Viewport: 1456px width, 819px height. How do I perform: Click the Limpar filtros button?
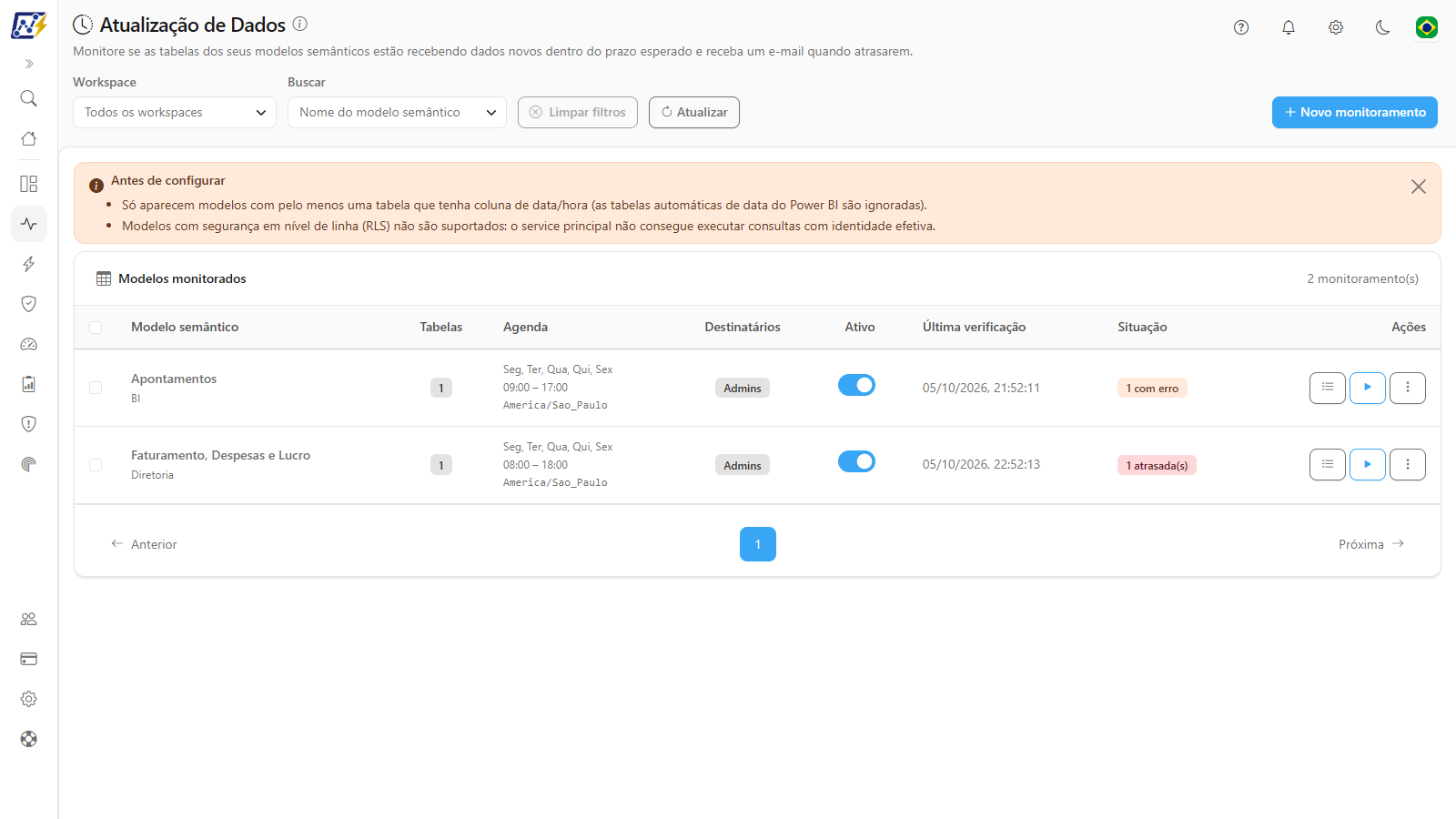click(x=578, y=113)
